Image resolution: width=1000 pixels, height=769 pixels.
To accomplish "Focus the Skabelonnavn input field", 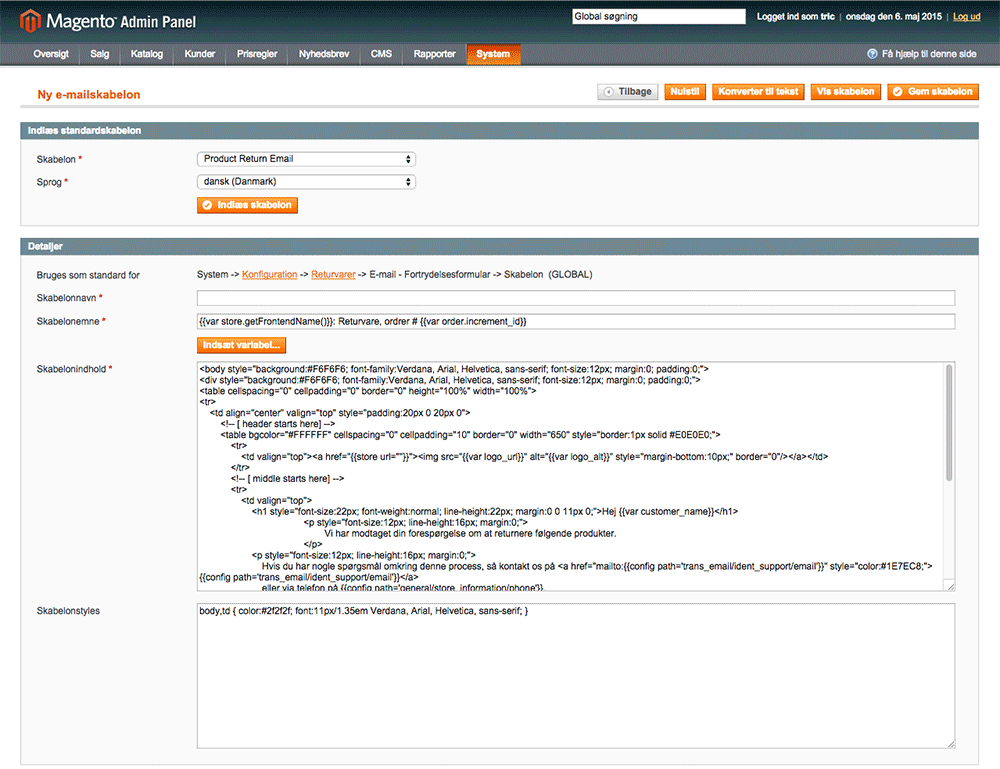I will pos(575,298).
